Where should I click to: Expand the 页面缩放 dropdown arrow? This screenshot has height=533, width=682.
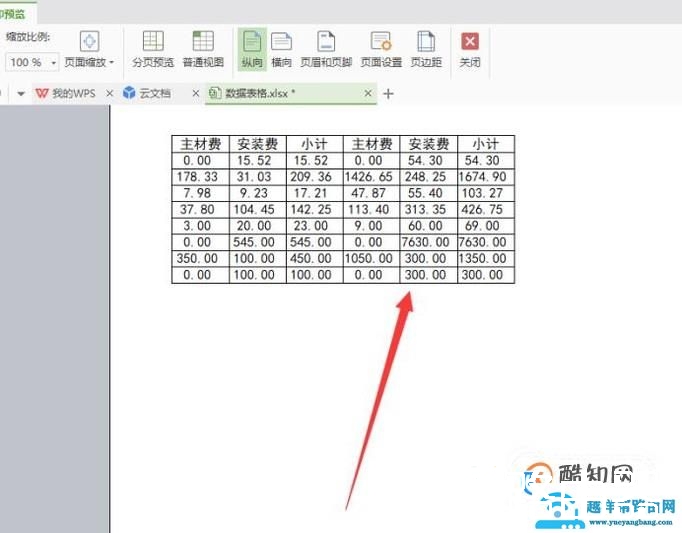tap(112, 62)
